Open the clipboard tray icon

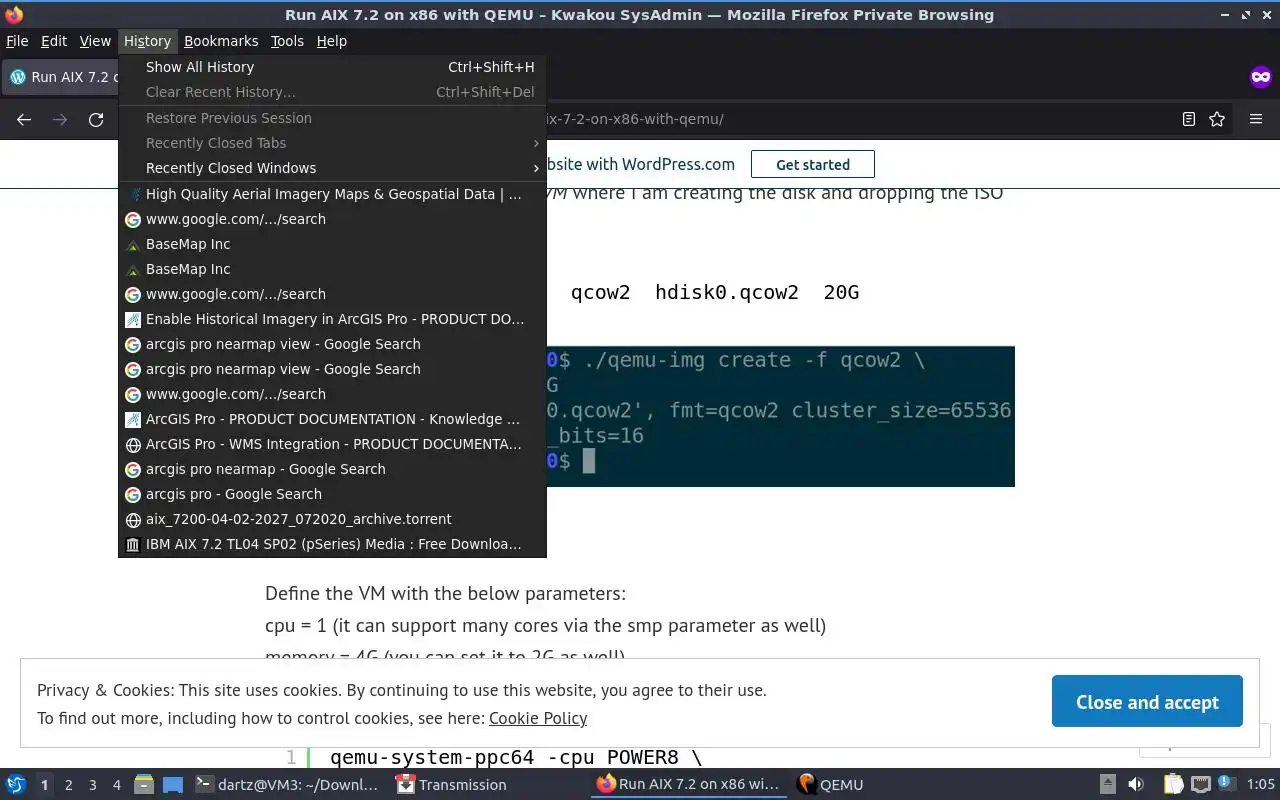[1173, 785]
